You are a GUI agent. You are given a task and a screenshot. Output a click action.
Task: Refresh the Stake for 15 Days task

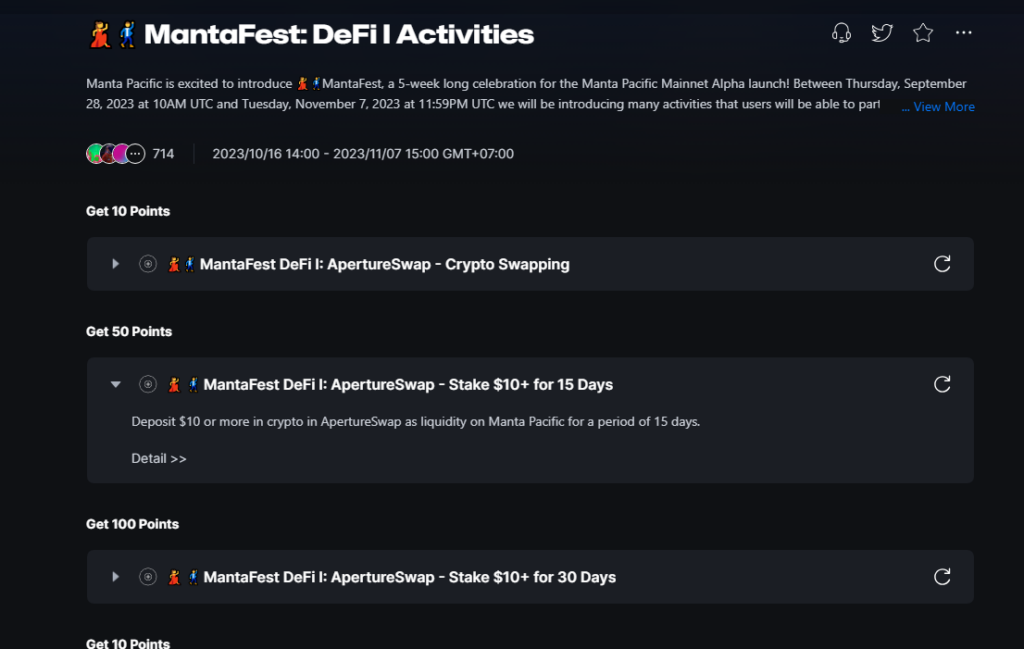point(942,384)
